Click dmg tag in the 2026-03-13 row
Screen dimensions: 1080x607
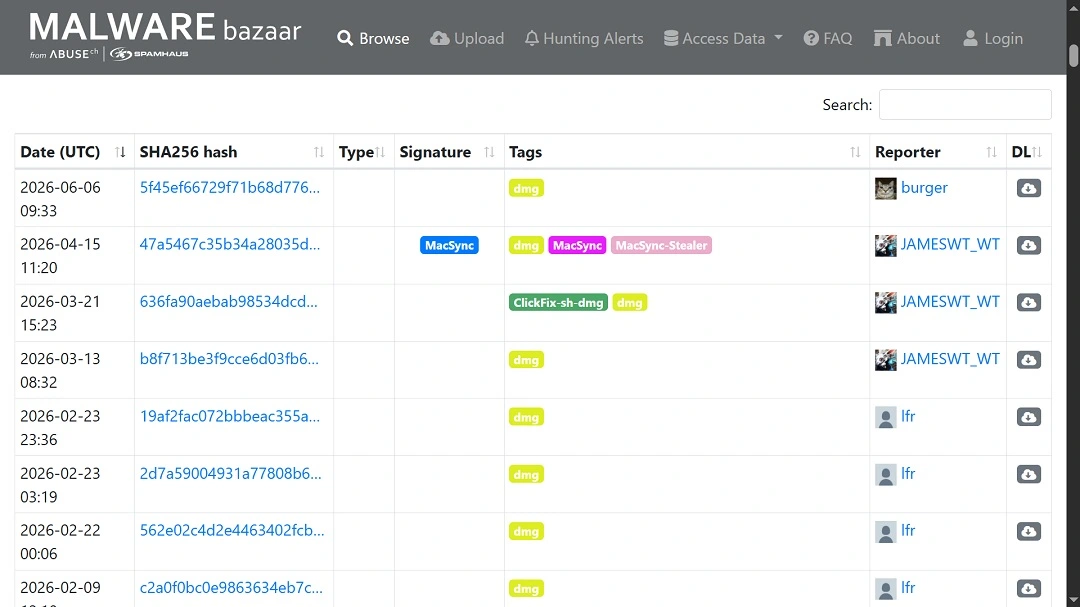[x=526, y=360]
